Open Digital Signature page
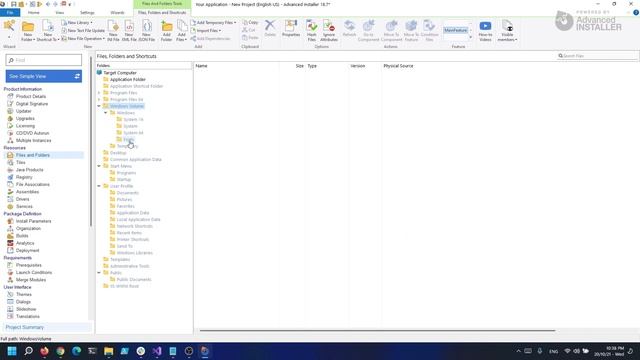The image size is (640, 360). [x=31, y=104]
